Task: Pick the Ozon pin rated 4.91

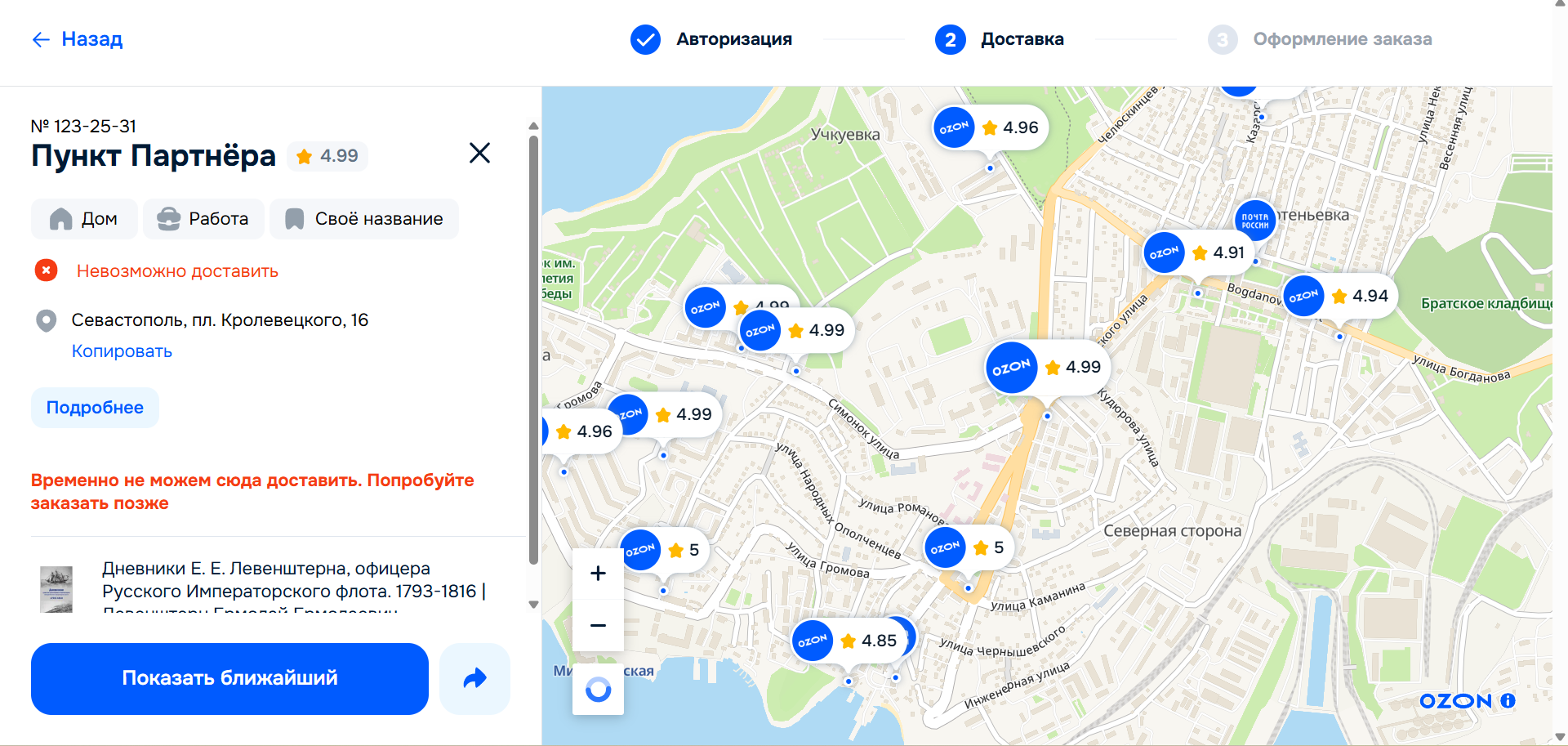Action: 1199,253
